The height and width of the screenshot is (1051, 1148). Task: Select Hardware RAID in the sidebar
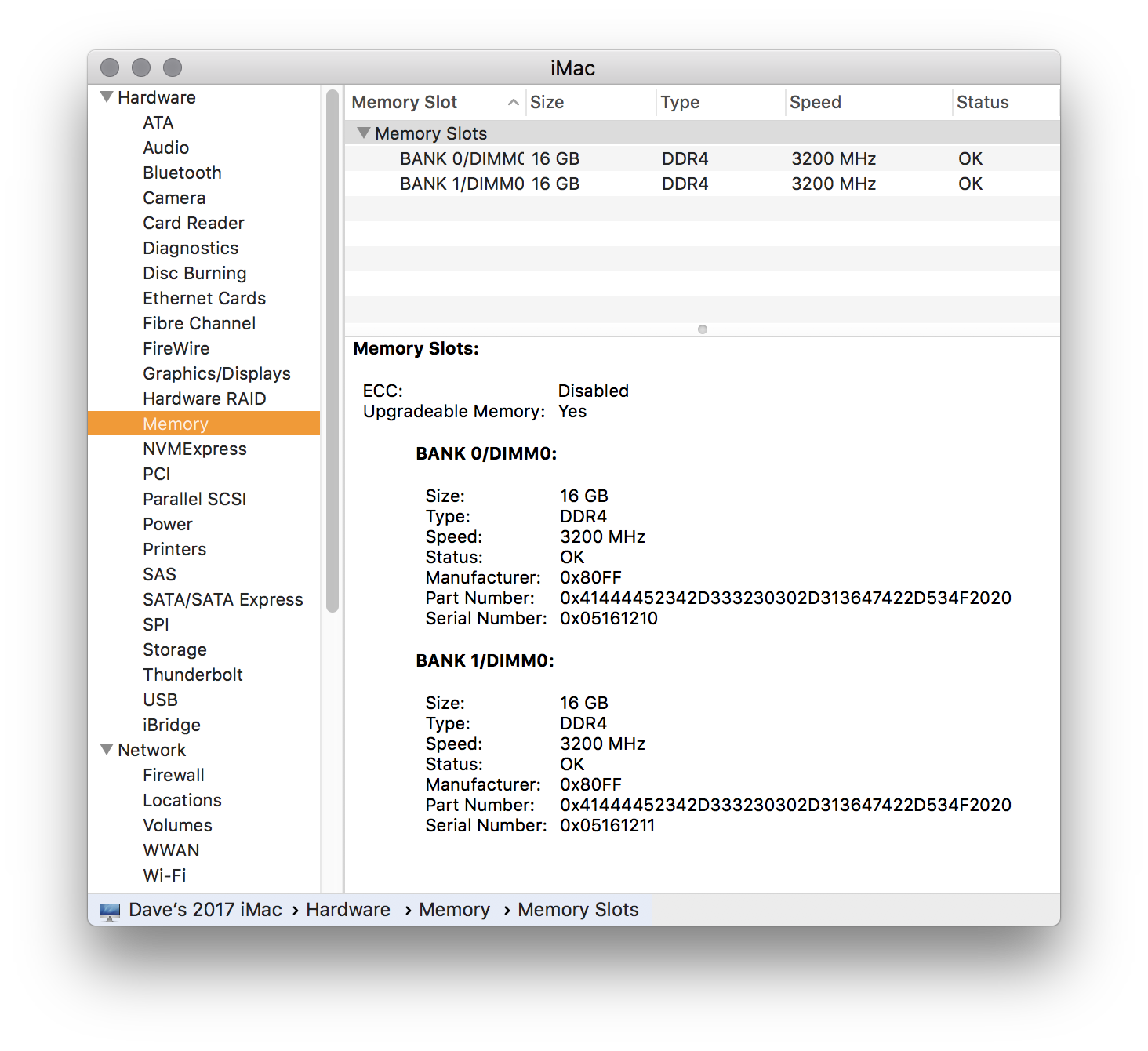205,398
